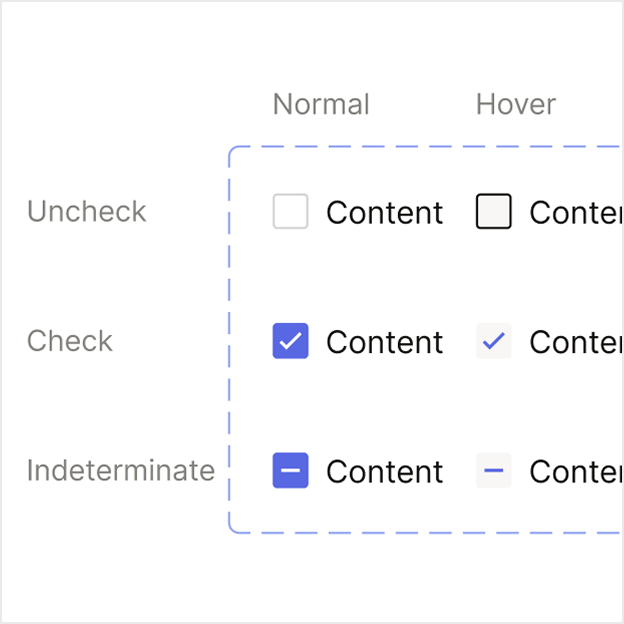Click the dashed frame's top-left corner

tap(233, 151)
